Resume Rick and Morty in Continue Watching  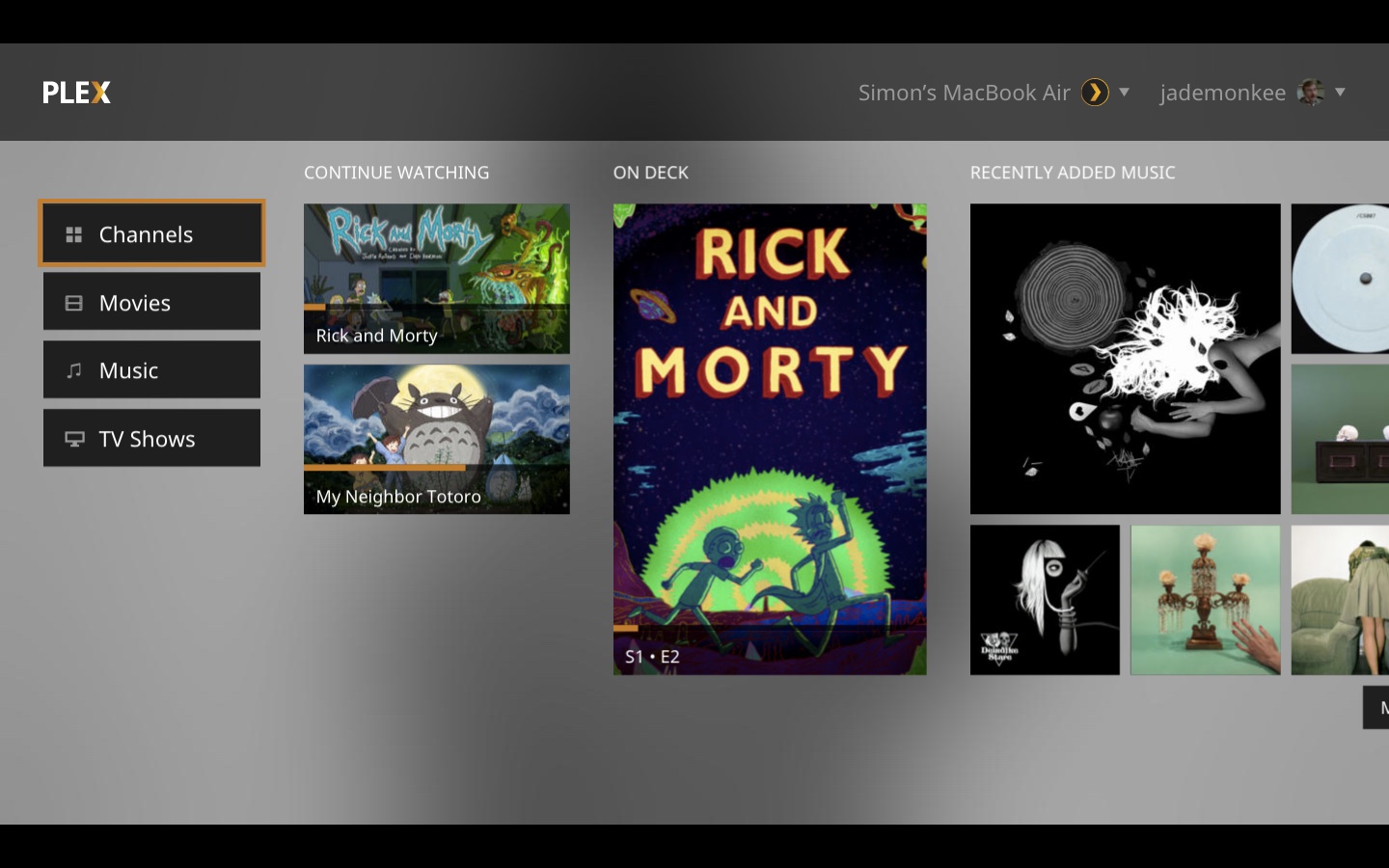436,279
